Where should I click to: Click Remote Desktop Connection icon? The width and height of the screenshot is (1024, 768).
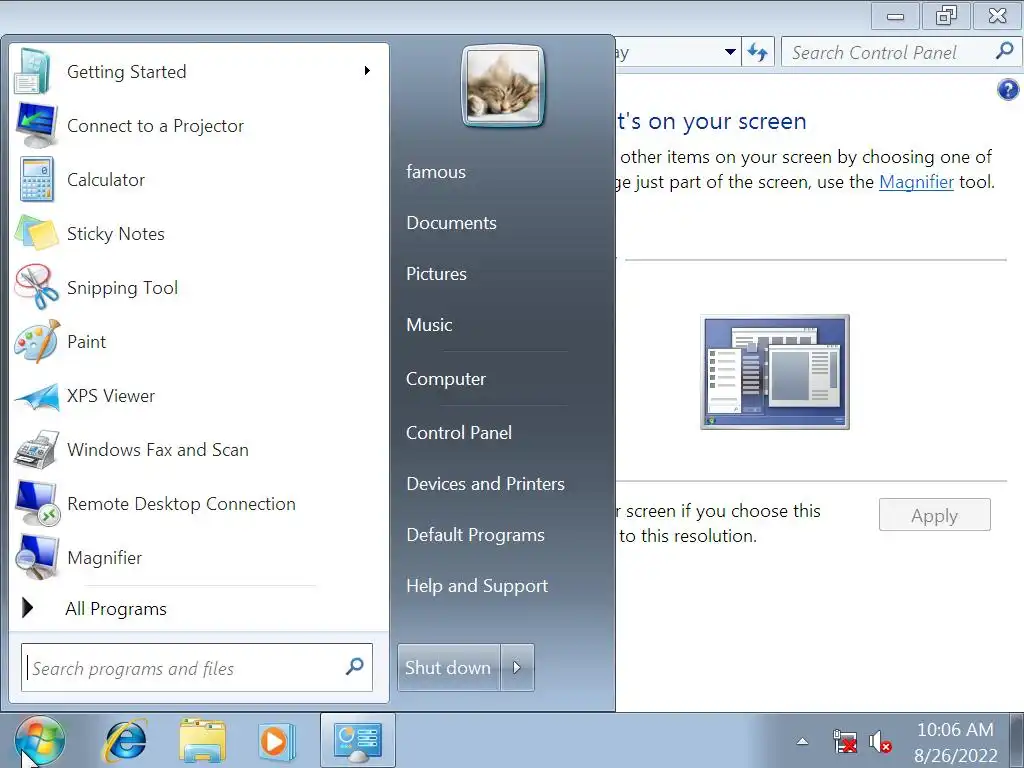[x=37, y=504]
